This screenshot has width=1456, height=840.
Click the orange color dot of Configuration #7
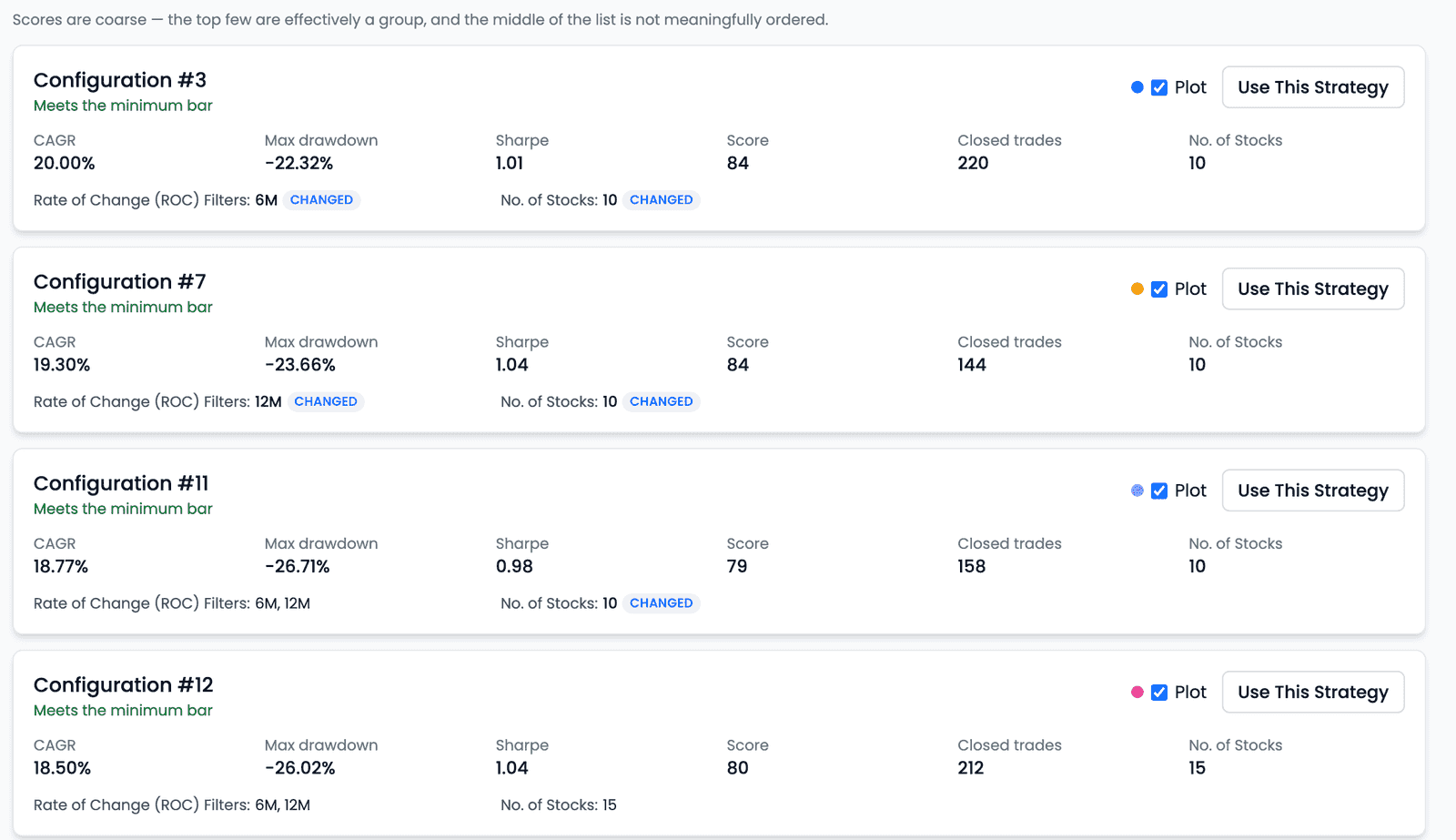click(x=1137, y=289)
